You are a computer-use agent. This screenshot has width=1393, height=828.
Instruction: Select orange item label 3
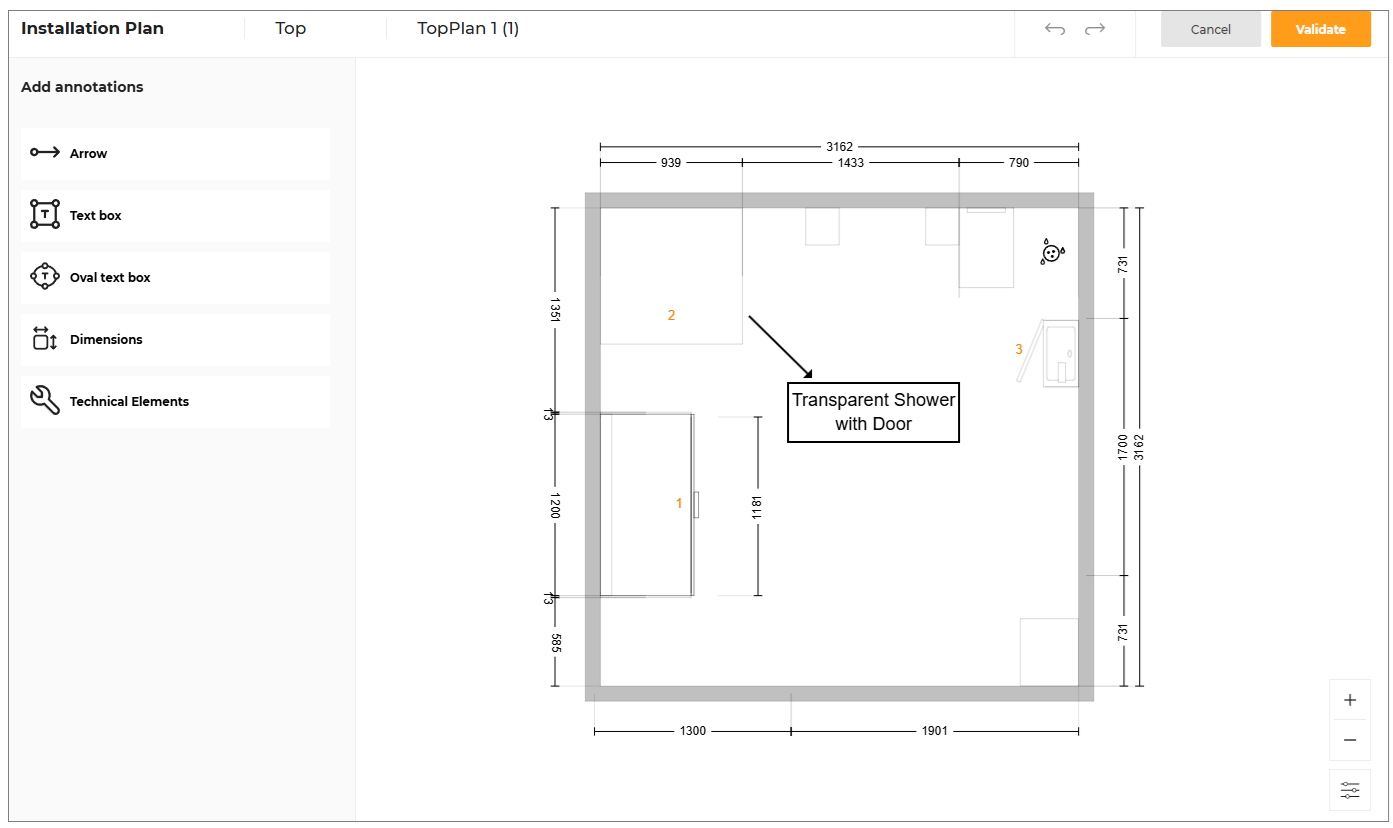(1019, 349)
